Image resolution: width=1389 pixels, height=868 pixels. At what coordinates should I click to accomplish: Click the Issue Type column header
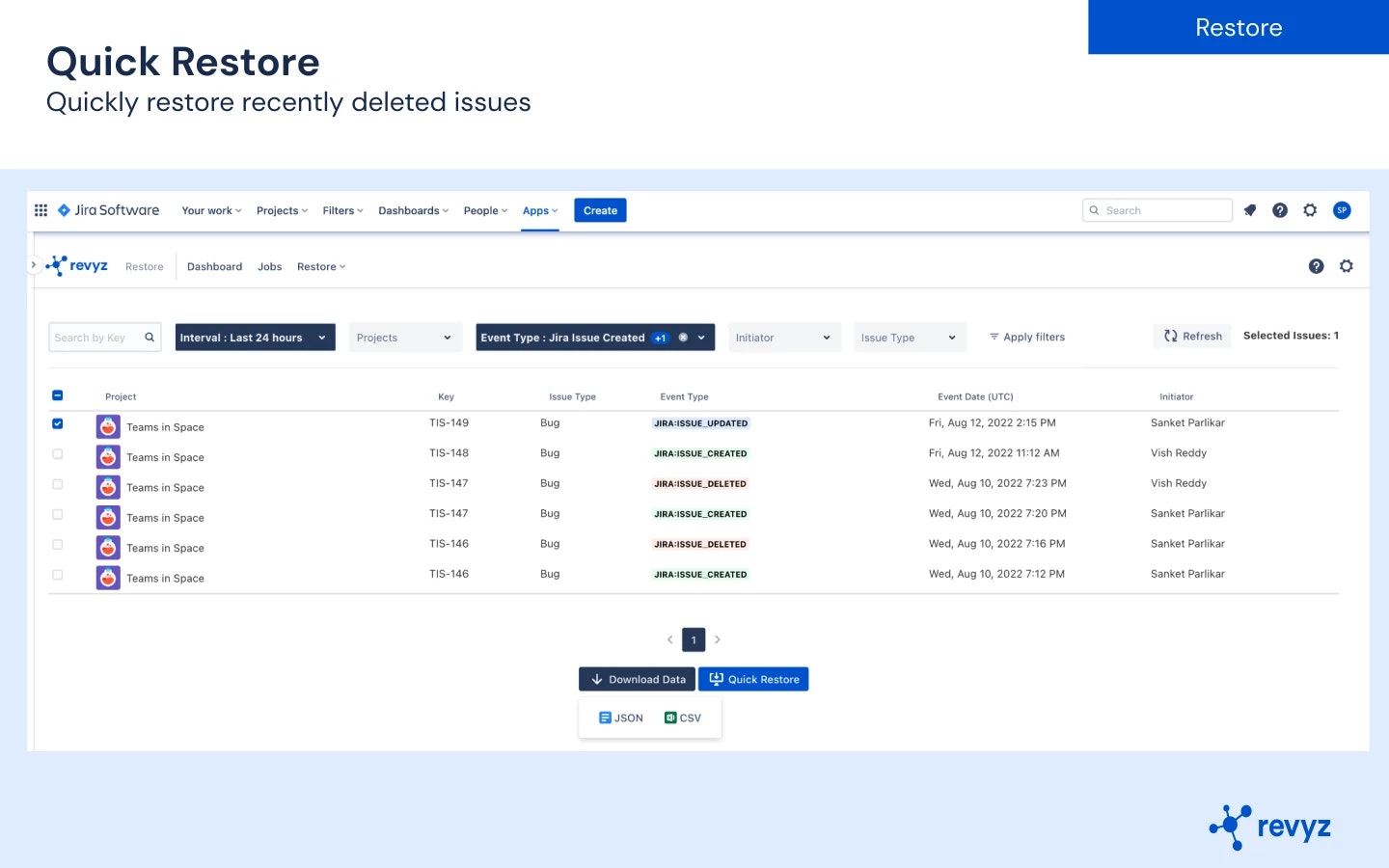(572, 396)
